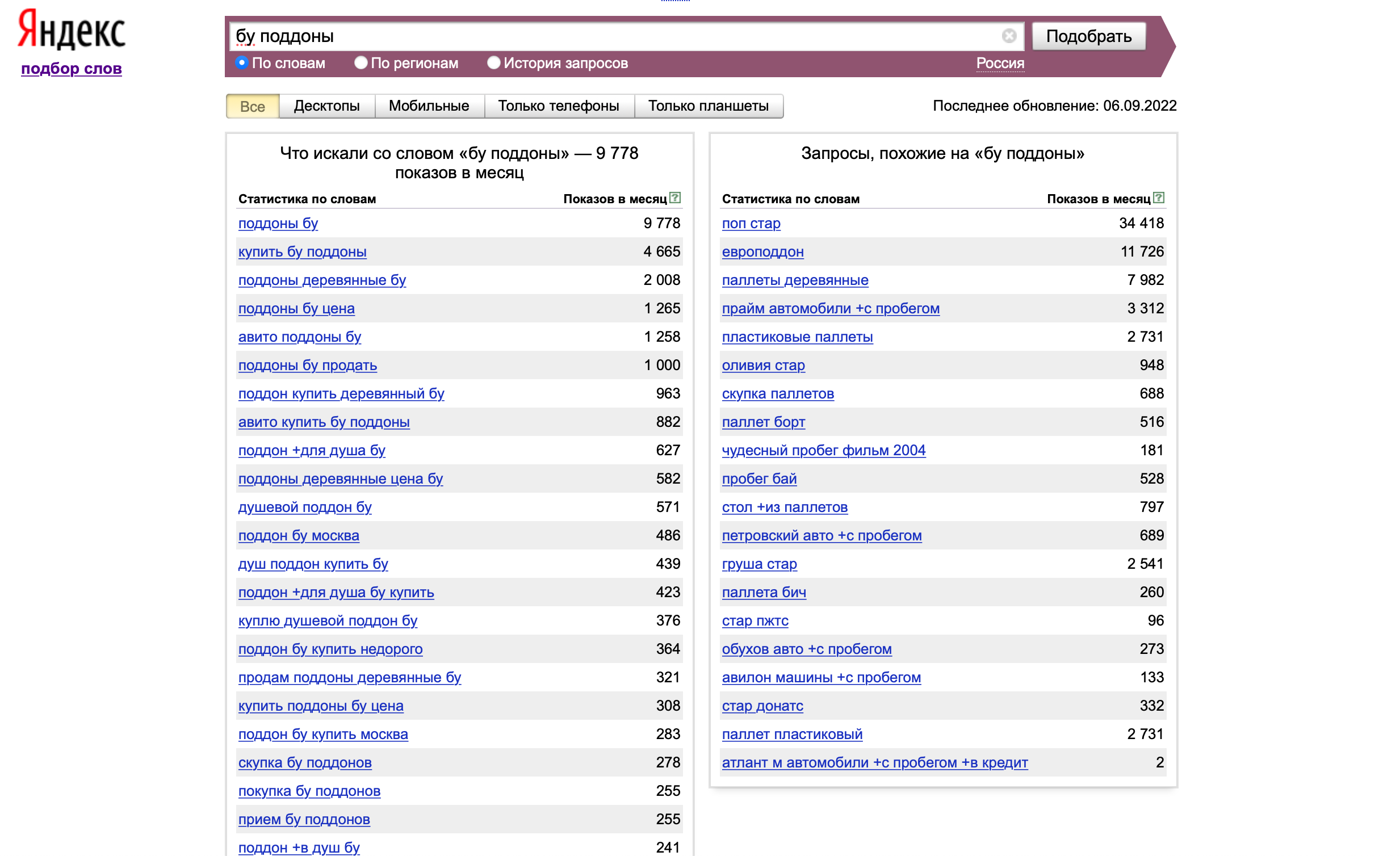Viewport: 1400px width, 856px height.
Task: Open the 'груша стар' link
Action: point(759,564)
